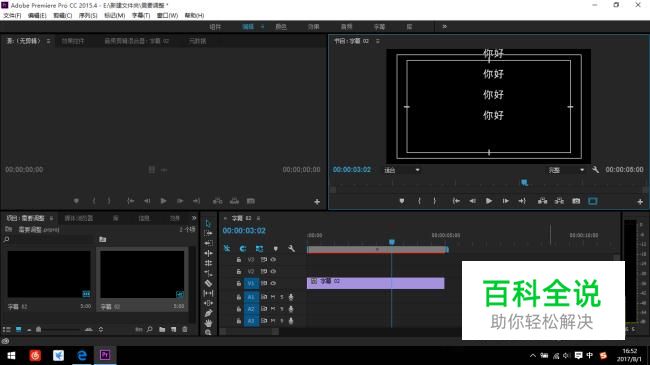Play the sequence in the program monitor

[x=489, y=201]
